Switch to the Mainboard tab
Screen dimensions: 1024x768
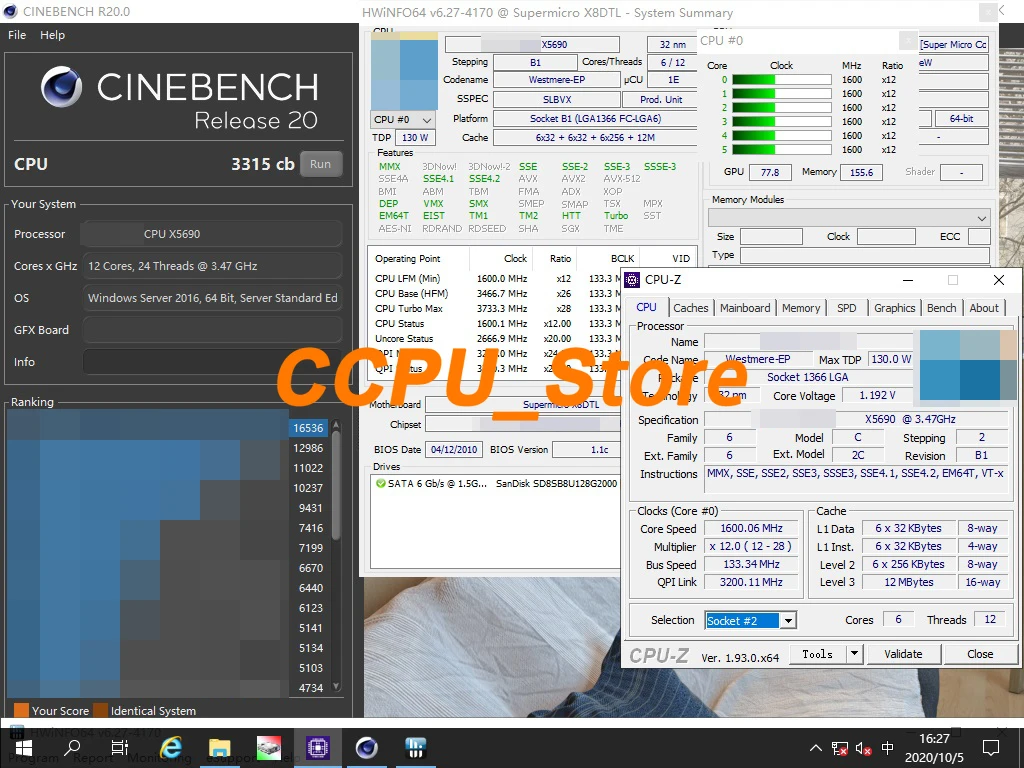pos(745,308)
